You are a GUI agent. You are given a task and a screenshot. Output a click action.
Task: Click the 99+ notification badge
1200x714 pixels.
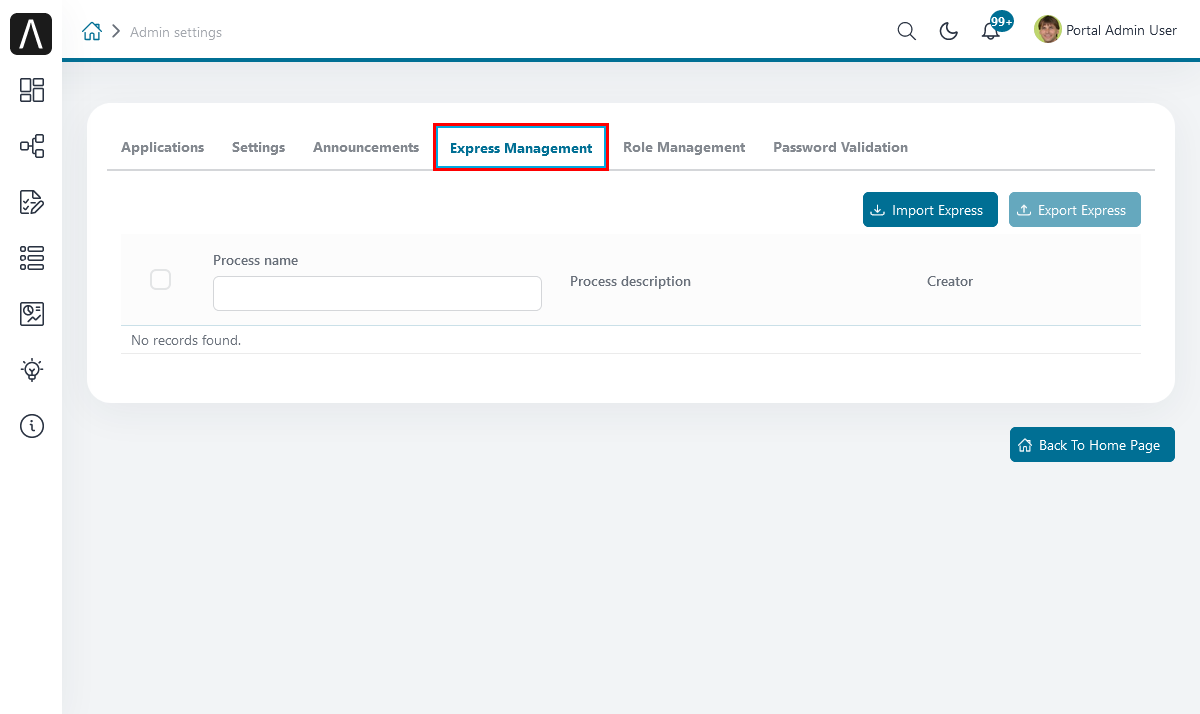tap(1002, 21)
